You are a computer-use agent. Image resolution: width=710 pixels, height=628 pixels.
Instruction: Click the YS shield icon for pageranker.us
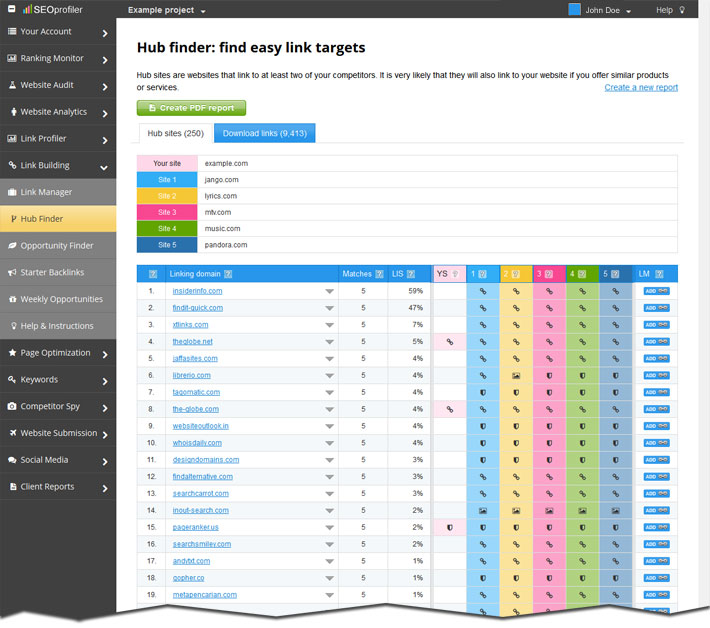click(450, 527)
